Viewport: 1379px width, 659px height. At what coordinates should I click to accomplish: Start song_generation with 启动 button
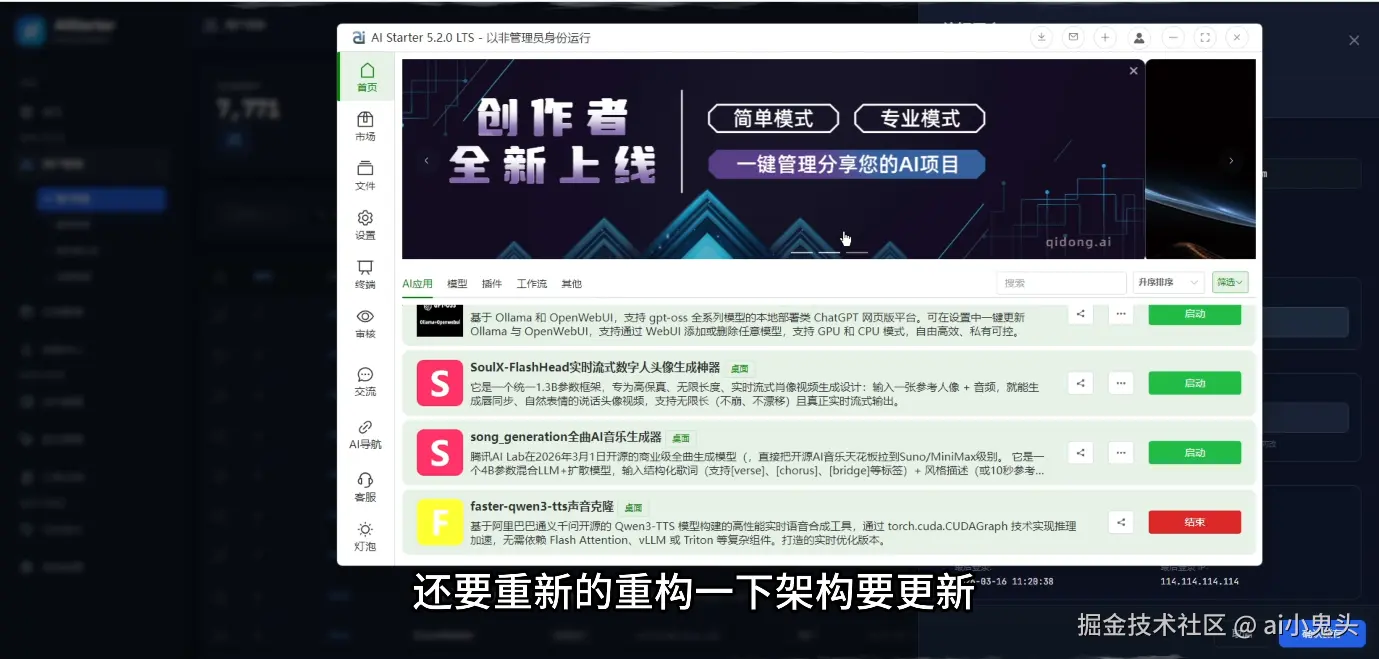point(1194,452)
